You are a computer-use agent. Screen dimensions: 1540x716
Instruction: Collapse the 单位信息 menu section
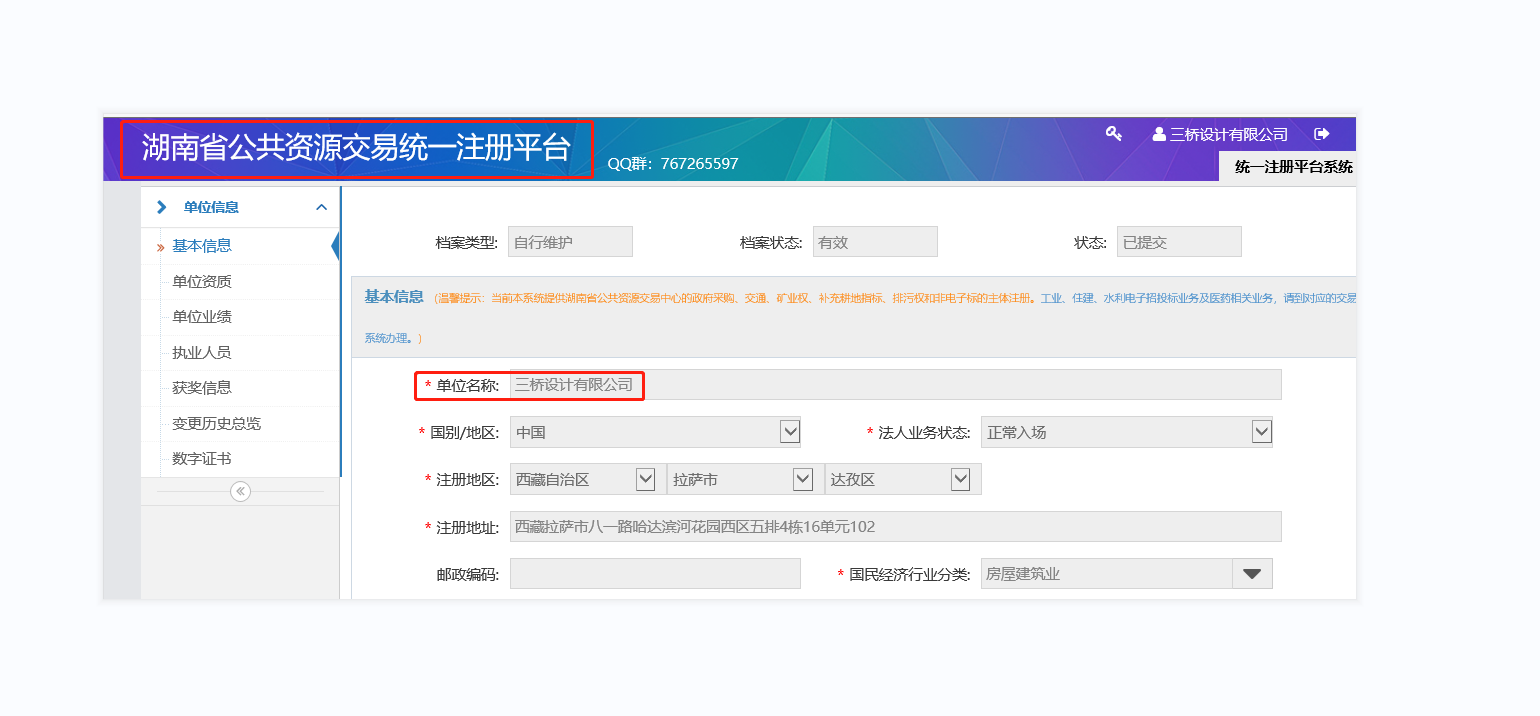click(x=321, y=207)
